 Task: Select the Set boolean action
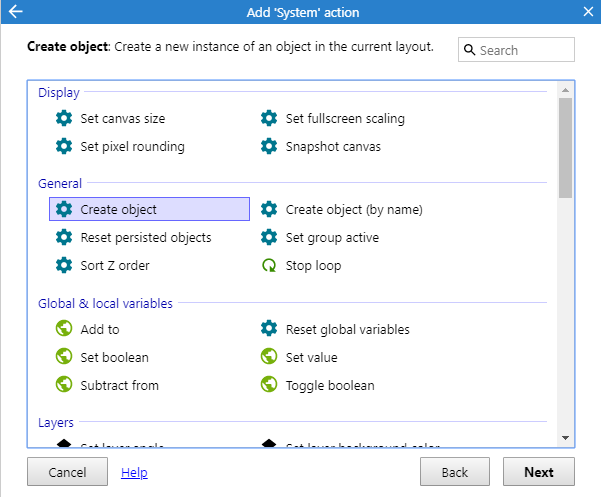114,358
